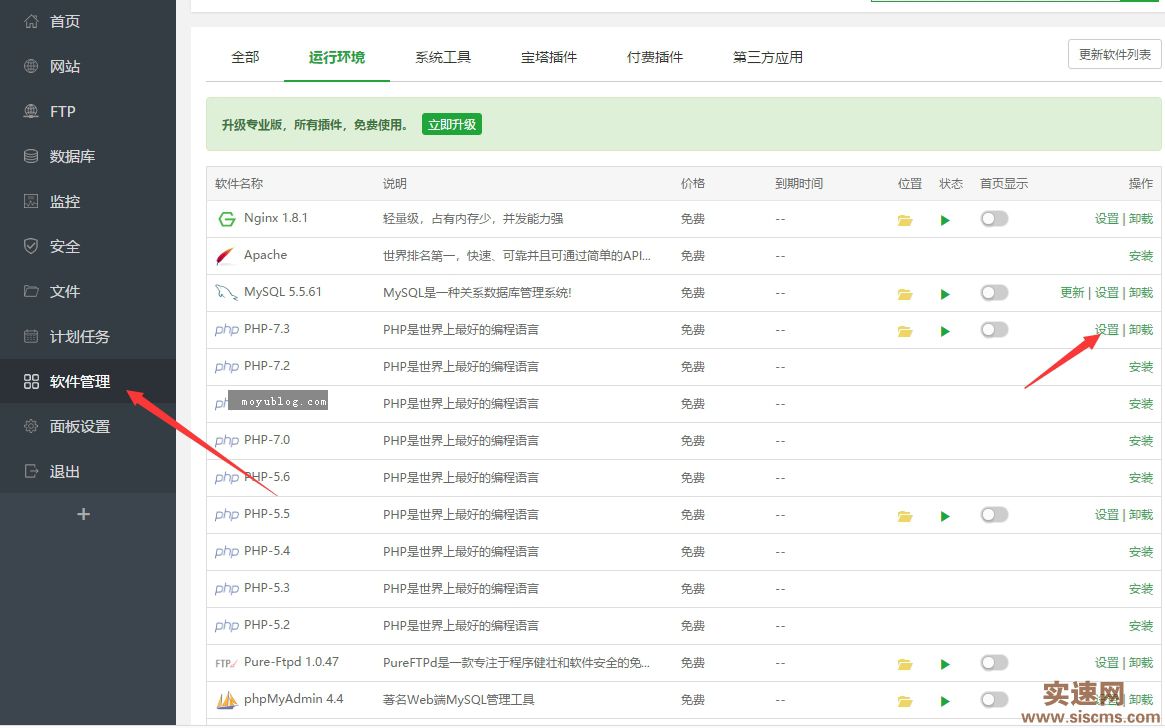Click the phpMyAdmin sailboat icon

tap(226, 700)
